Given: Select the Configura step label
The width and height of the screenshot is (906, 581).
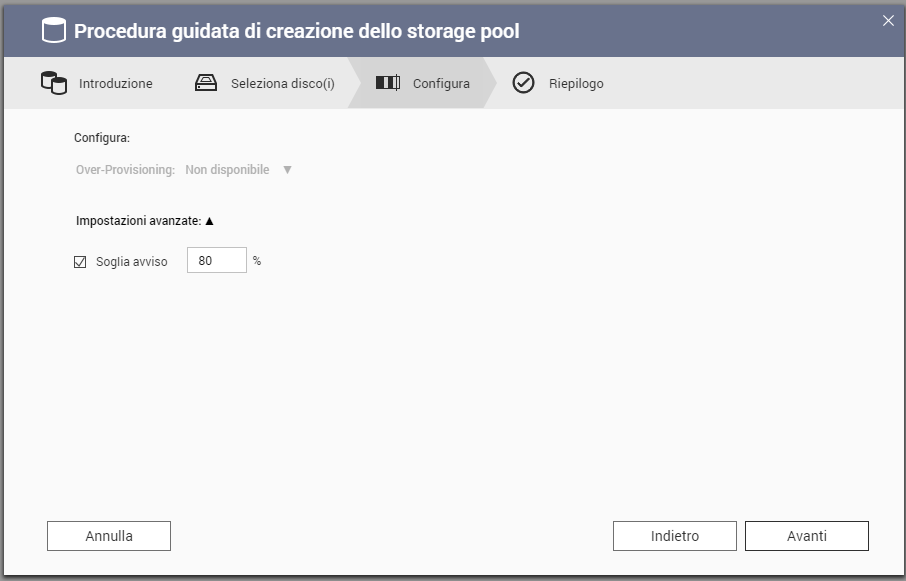Looking at the screenshot, I should 441,83.
